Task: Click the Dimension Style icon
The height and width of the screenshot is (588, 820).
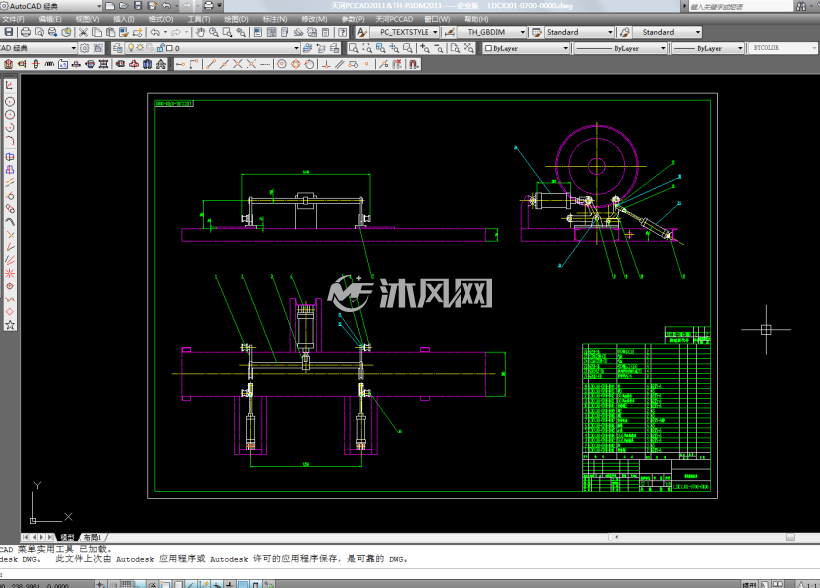Action: click(x=449, y=32)
